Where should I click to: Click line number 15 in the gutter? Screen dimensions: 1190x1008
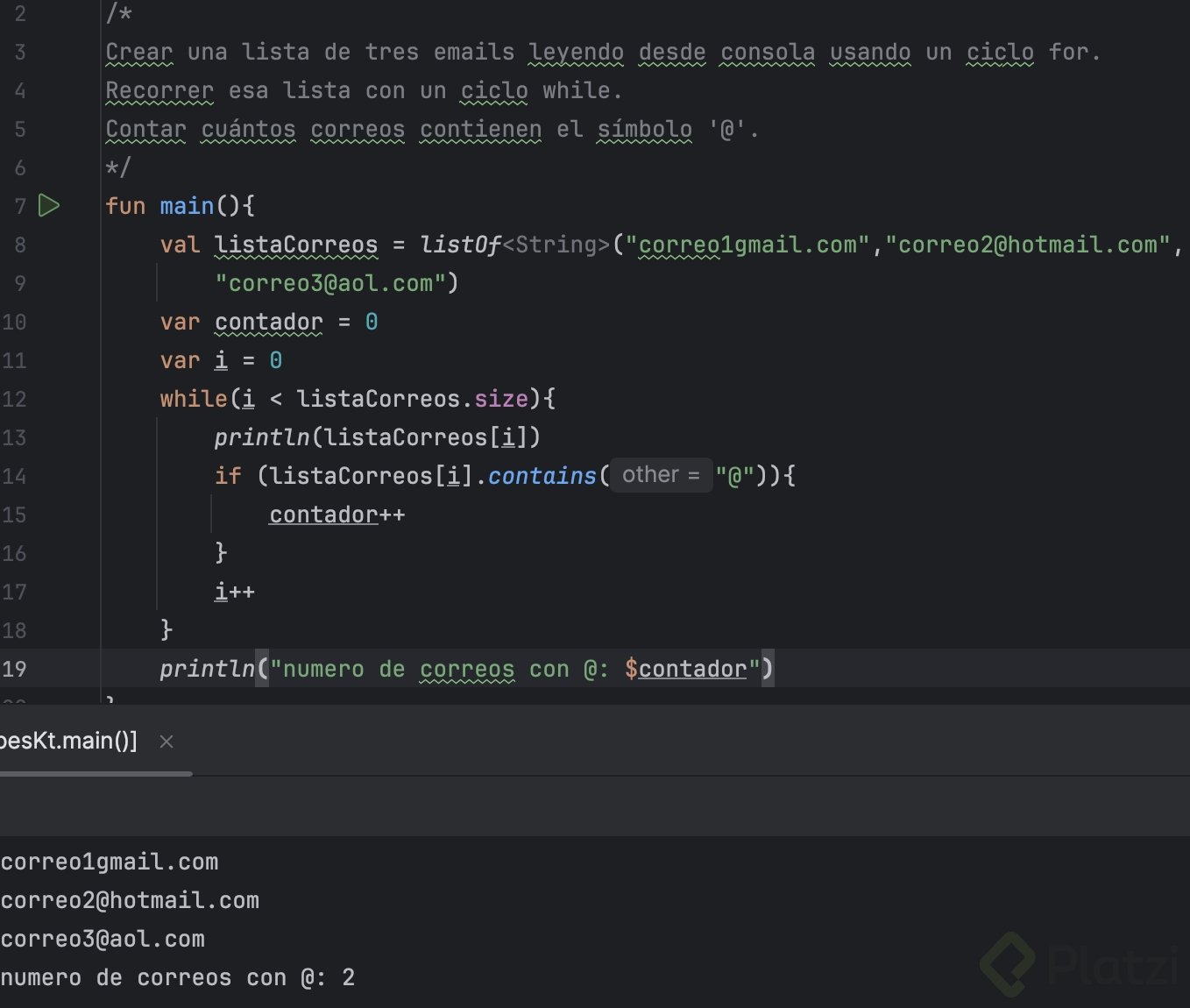click(x=14, y=515)
